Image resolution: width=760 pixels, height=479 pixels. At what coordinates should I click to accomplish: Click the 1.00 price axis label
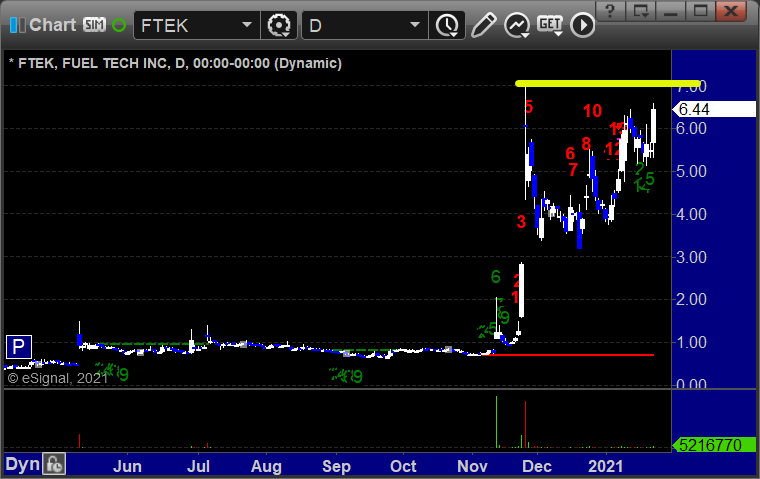691,342
